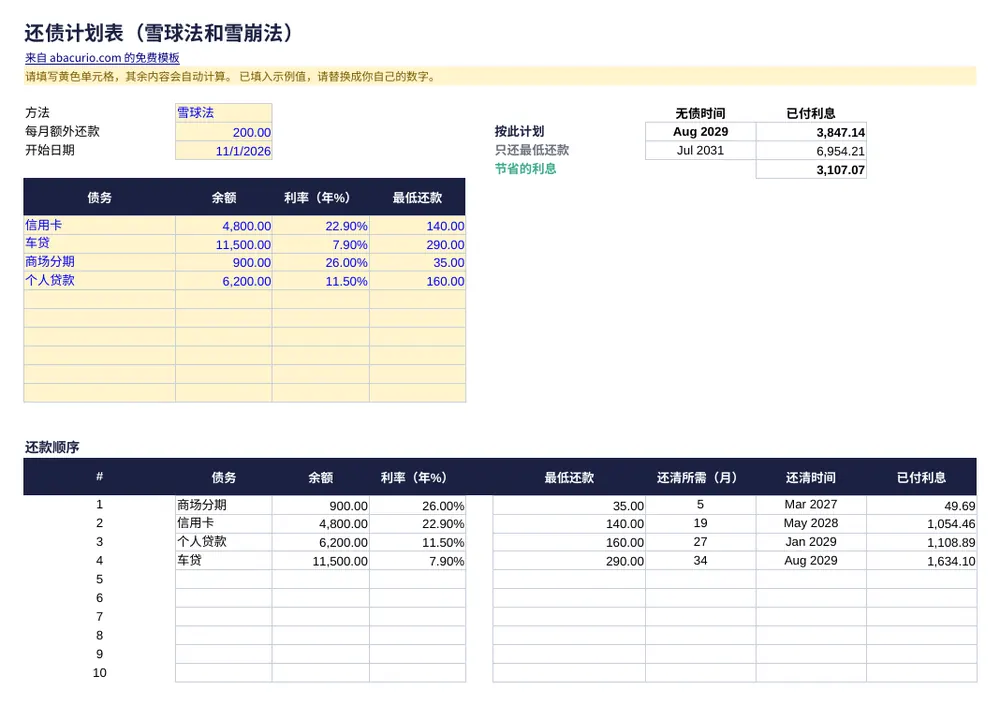Click the 还清所需（月）column header
Screen dimensions: 1000x705
700,477
